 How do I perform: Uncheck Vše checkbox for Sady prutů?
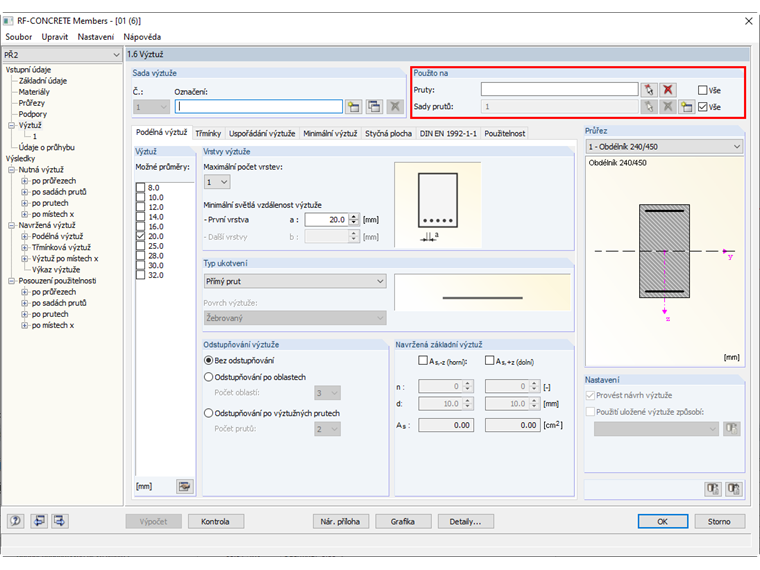[702, 107]
